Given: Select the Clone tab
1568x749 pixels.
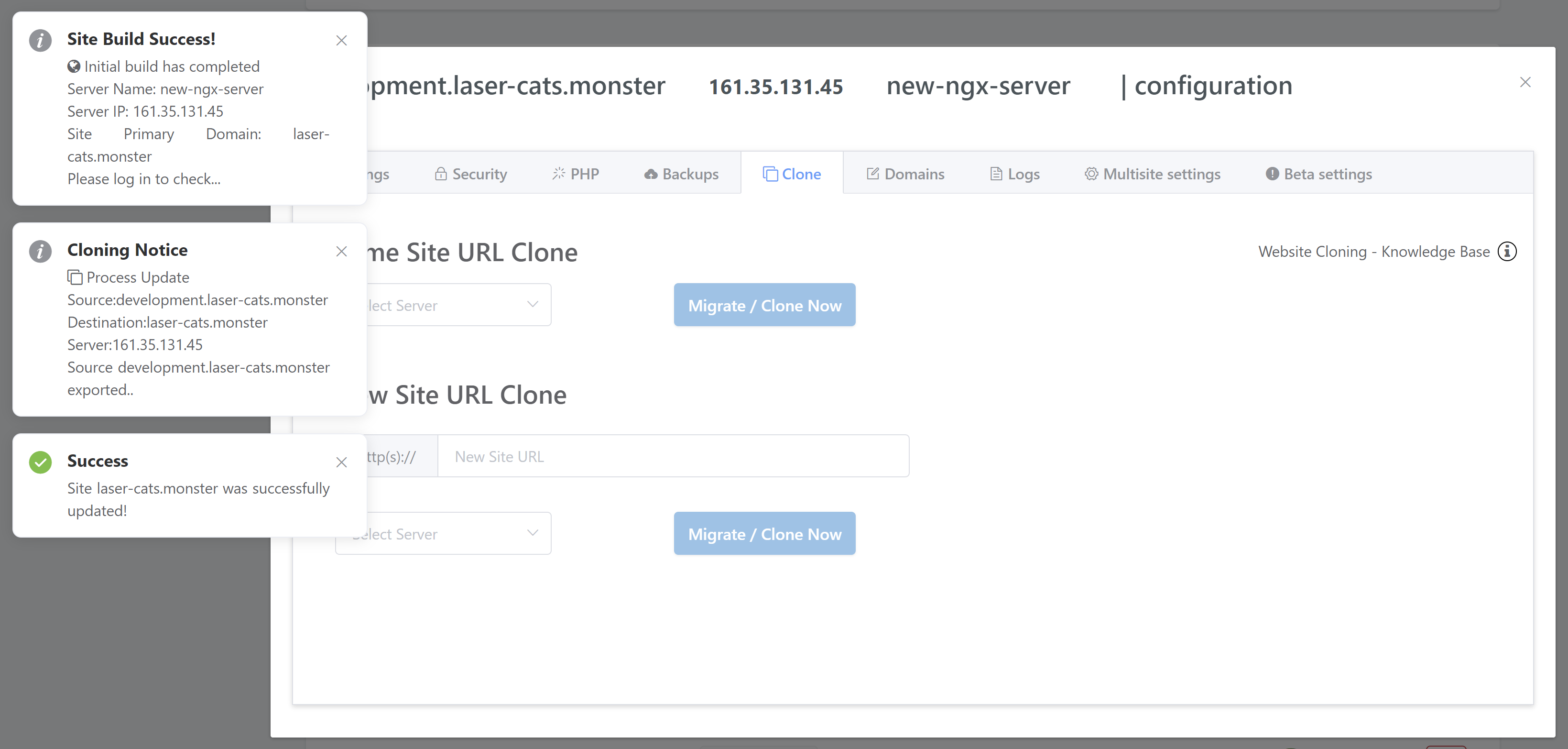Looking at the screenshot, I should 792,174.
